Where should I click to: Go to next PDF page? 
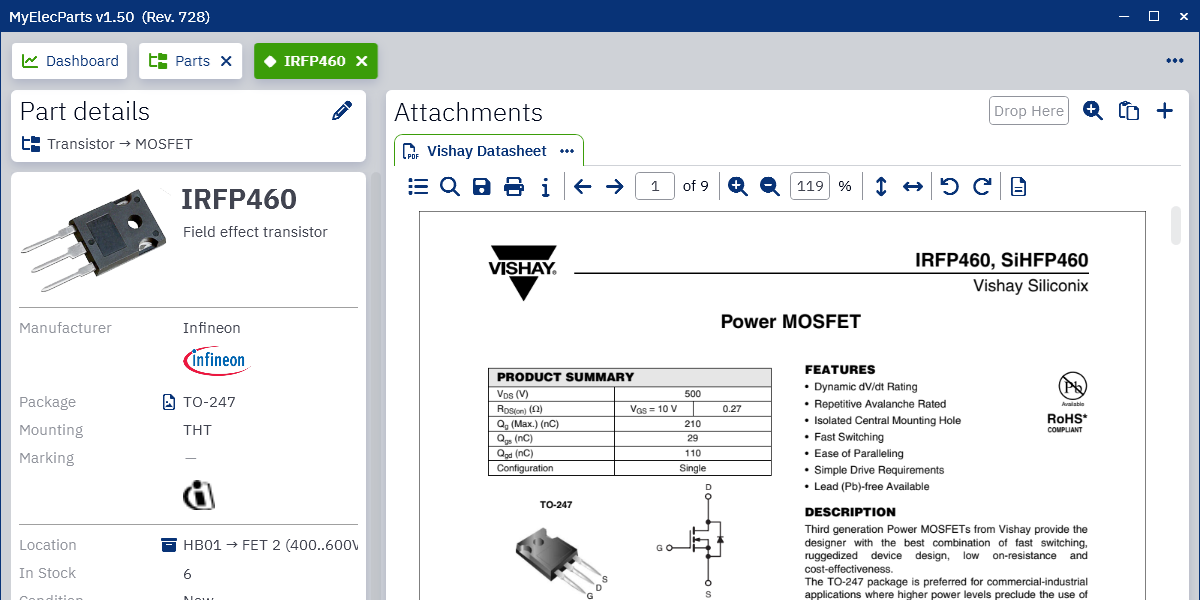coord(615,186)
